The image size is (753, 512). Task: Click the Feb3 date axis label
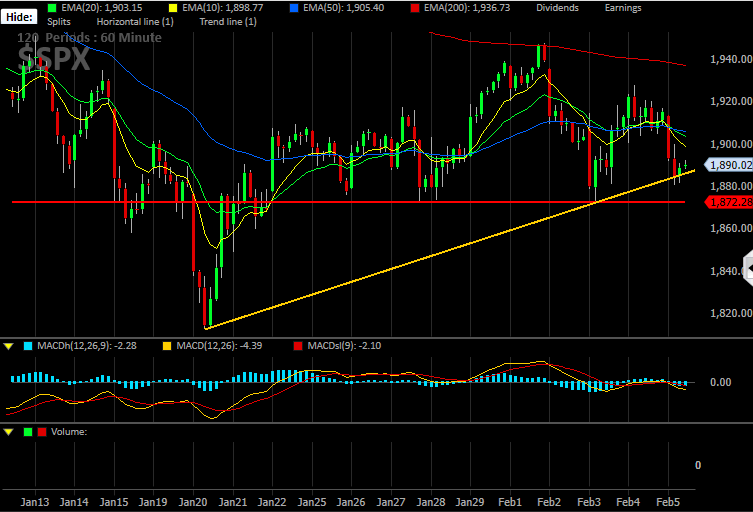tap(589, 502)
